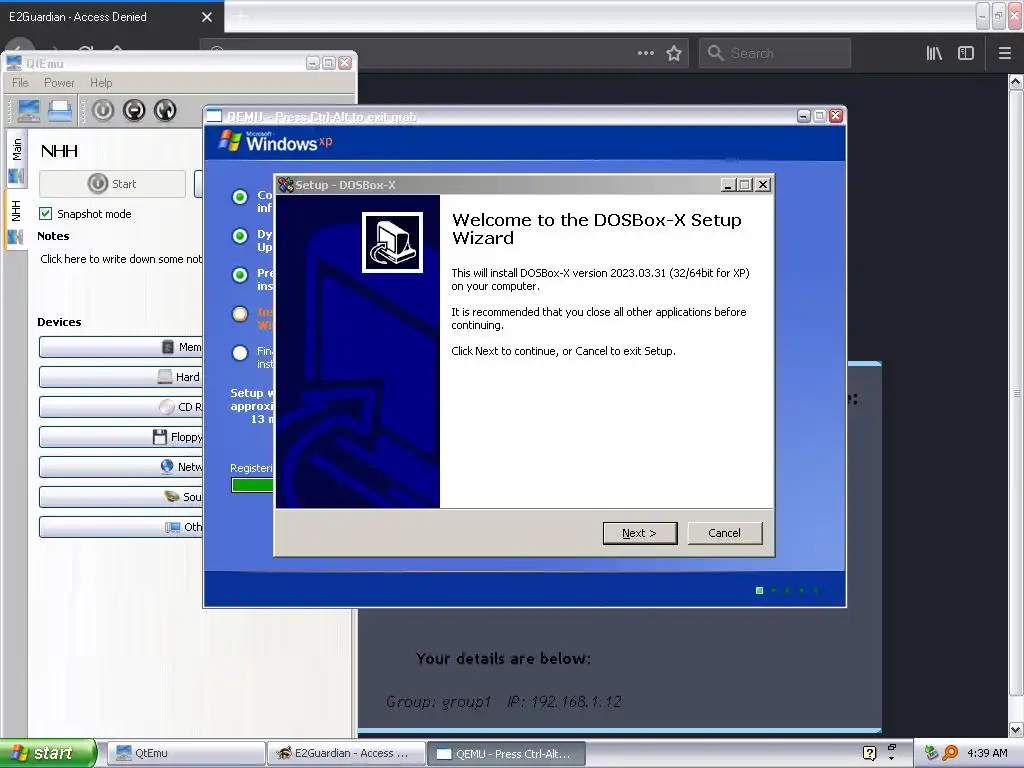Bookmark this page with the star icon
The width and height of the screenshot is (1024, 768).
[x=674, y=53]
